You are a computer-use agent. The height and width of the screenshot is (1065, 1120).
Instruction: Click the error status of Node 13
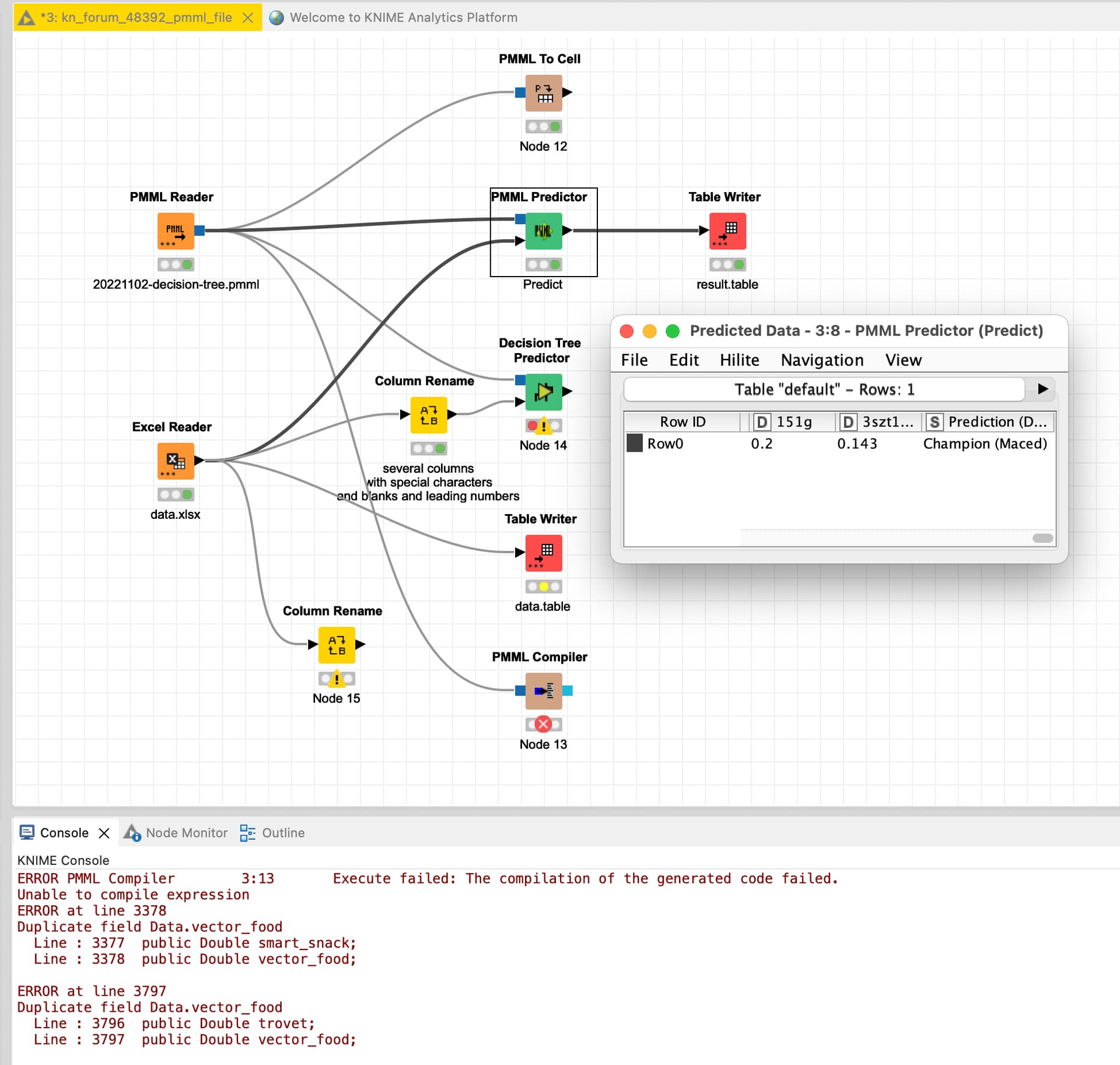[544, 724]
